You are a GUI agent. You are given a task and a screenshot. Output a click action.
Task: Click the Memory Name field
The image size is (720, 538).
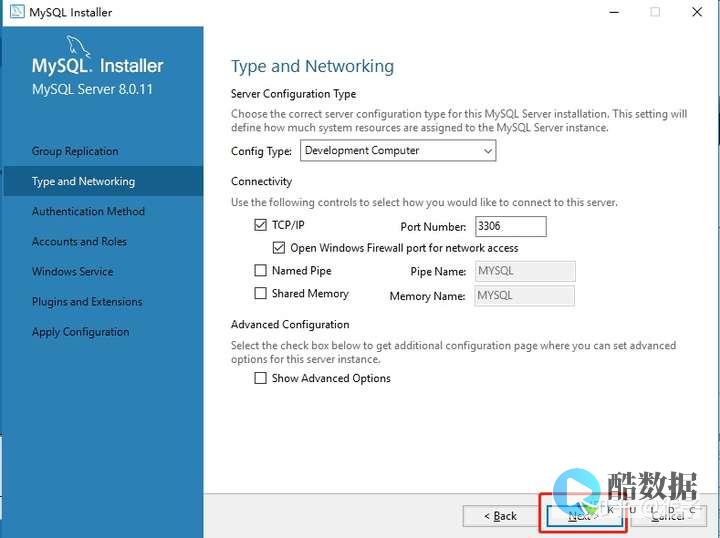(x=524, y=296)
